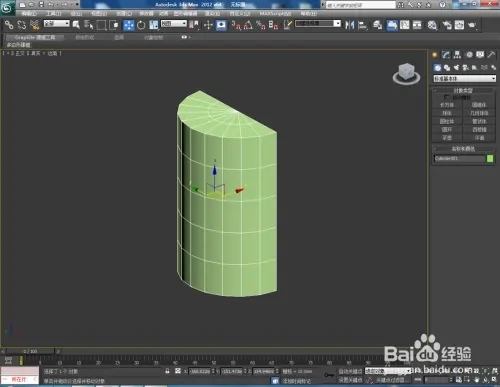Screen dimensions: 500x387
Task: Switch to the Hierarchy command panel
Action: click(x=457, y=55)
